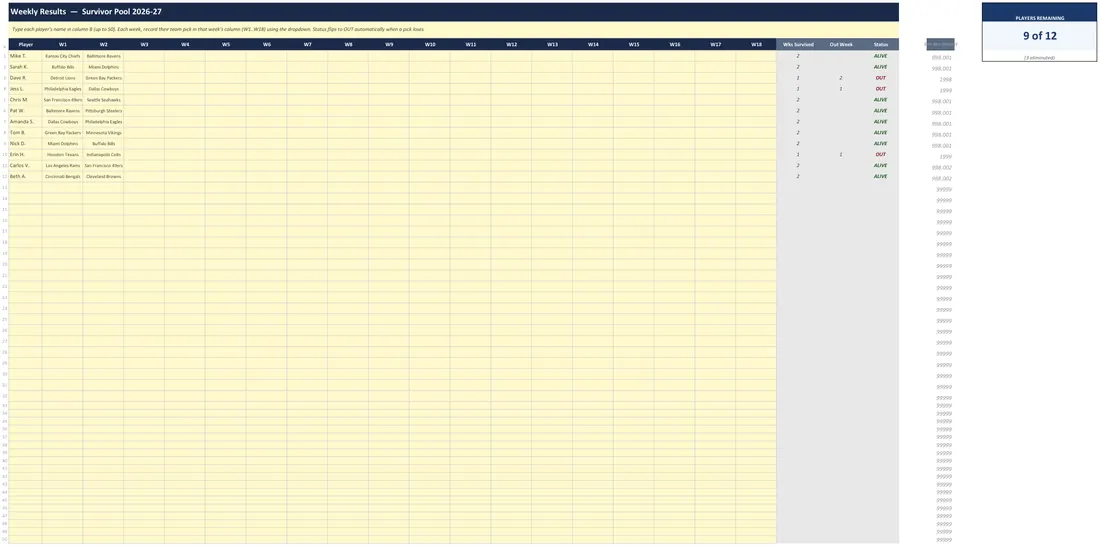The image size is (1100, 546).
Task: Select the 'Weekly Results — Survivor Pool 2026-27' title
Action: point(86,12)
